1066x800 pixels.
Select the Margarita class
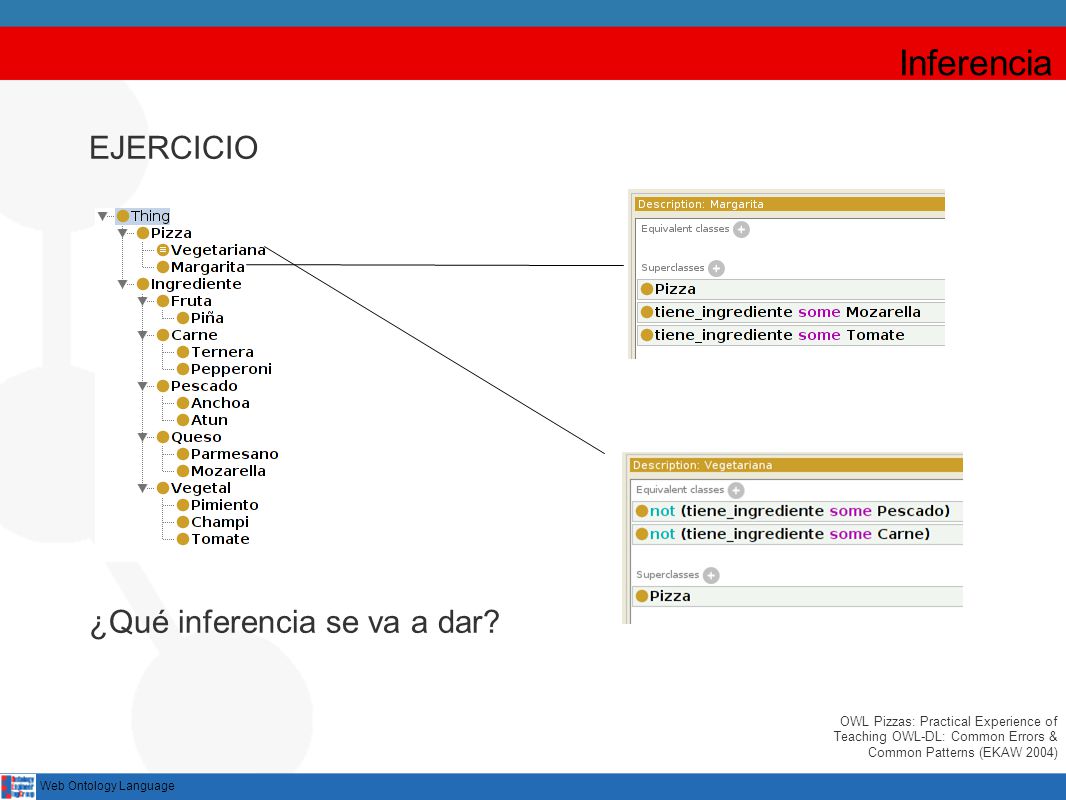click(207, 267)
